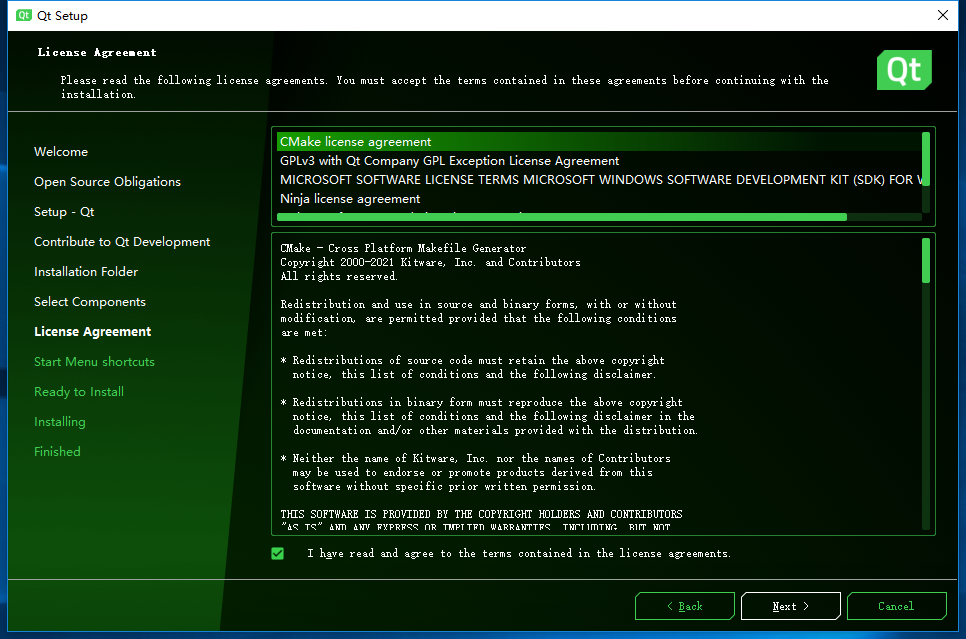Viewport: 966px width, 639px height.
Task: Select CMake license agreement in the list
Action: tap(599, 142)
